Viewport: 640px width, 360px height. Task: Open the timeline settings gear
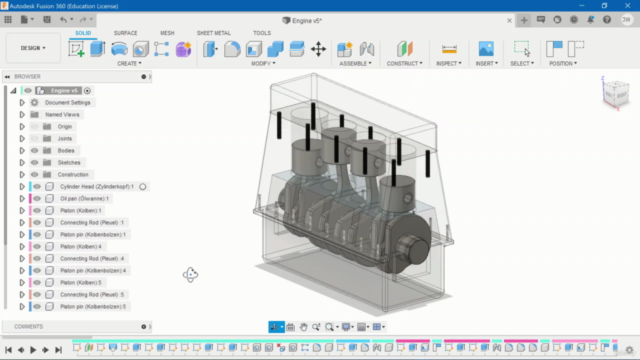click(629, 350)
